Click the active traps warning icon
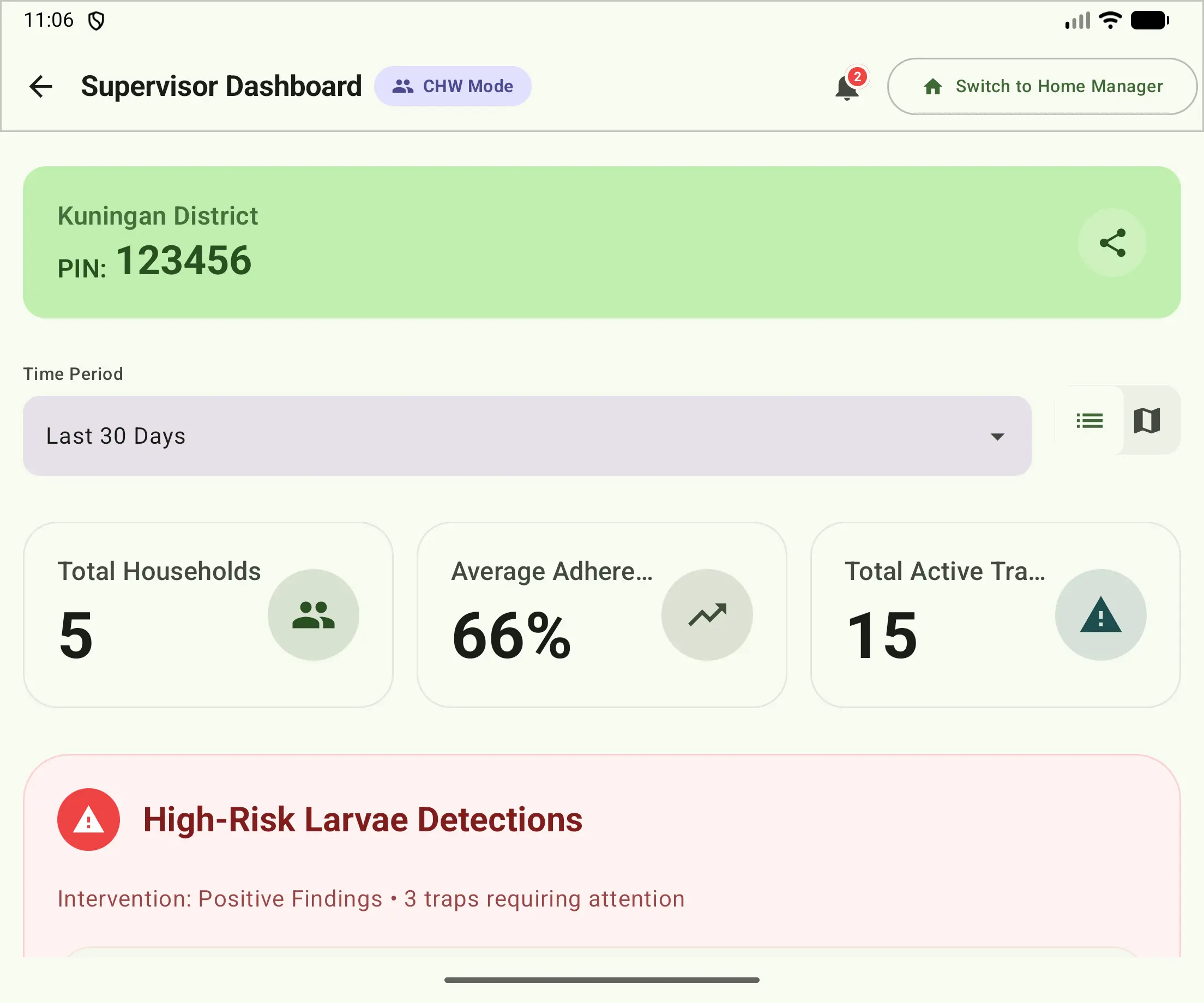This screenshot has width=1204, height=1003. pyautogui.click(x=1101, y=615)
